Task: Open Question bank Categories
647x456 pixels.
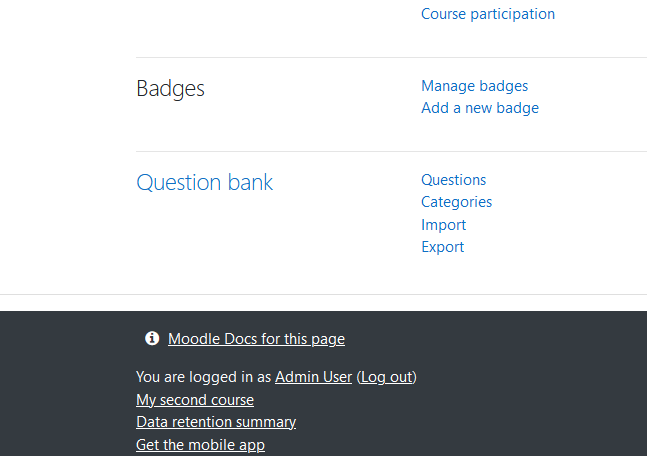Action: pos(456,202)
